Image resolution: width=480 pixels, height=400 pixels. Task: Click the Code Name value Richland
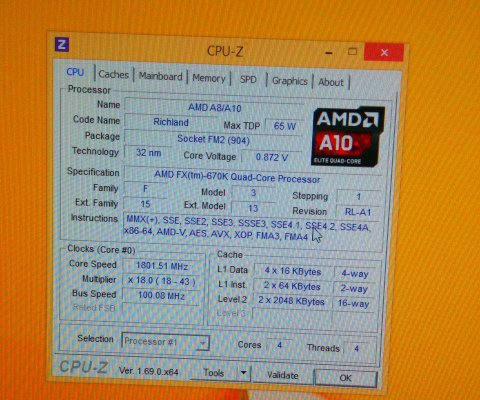click(171, 122)
